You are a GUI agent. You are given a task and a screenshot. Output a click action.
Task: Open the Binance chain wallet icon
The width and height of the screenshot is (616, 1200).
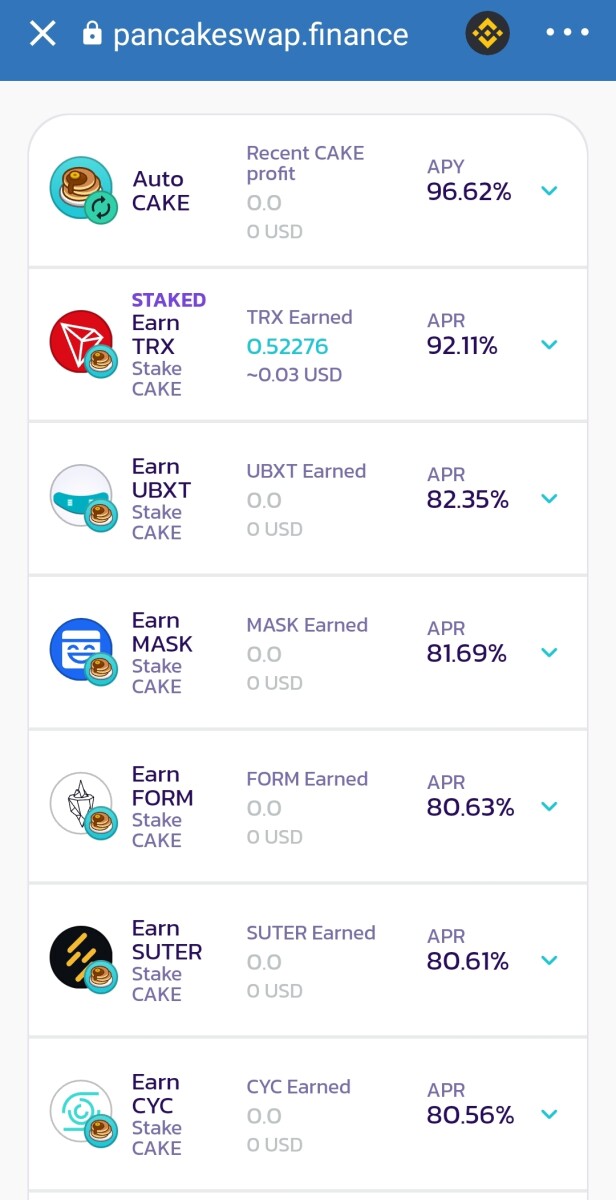tap(488, 35)
